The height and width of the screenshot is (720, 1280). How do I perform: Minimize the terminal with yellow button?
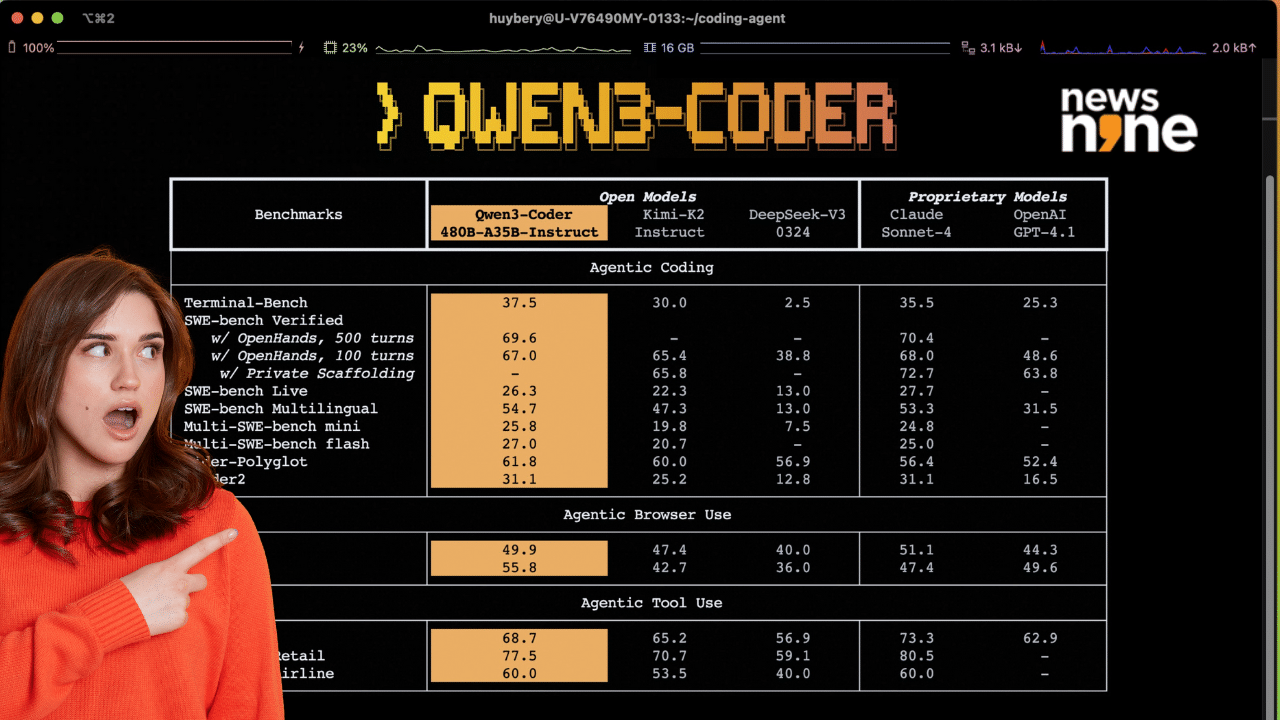pyautogui.click(x=37, y=18)
